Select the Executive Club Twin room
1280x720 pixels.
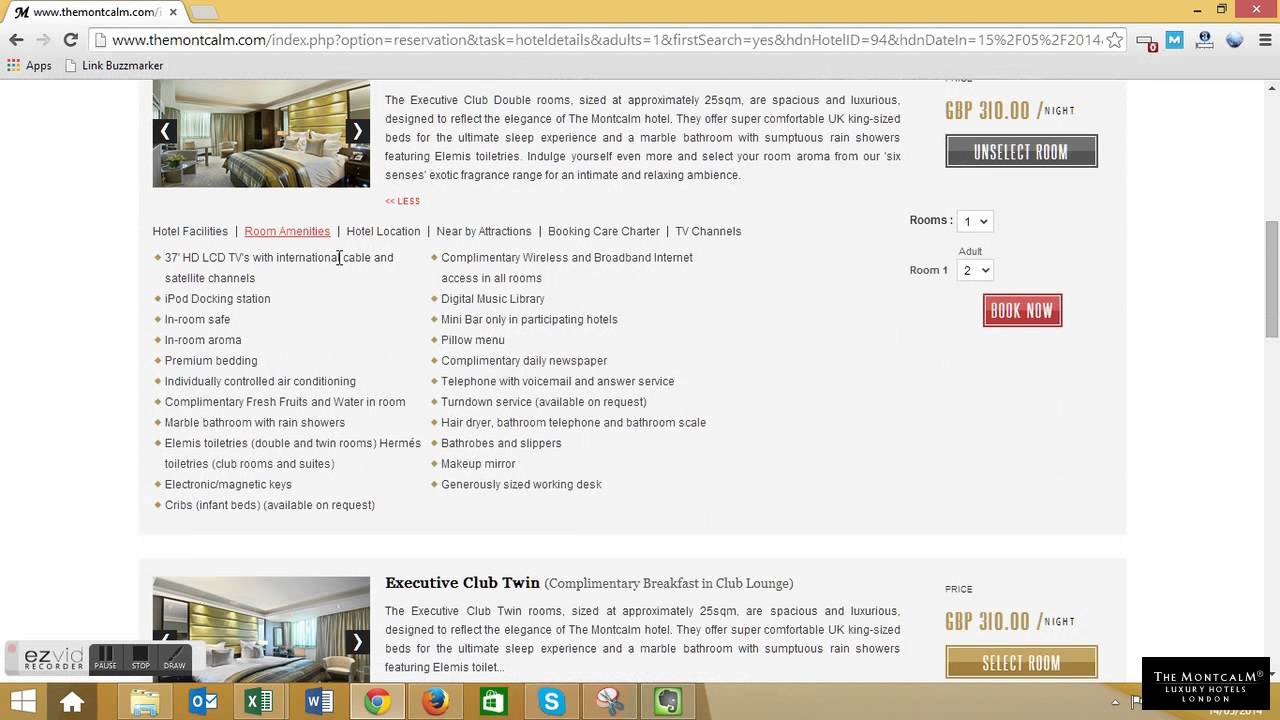[1021, 663]
